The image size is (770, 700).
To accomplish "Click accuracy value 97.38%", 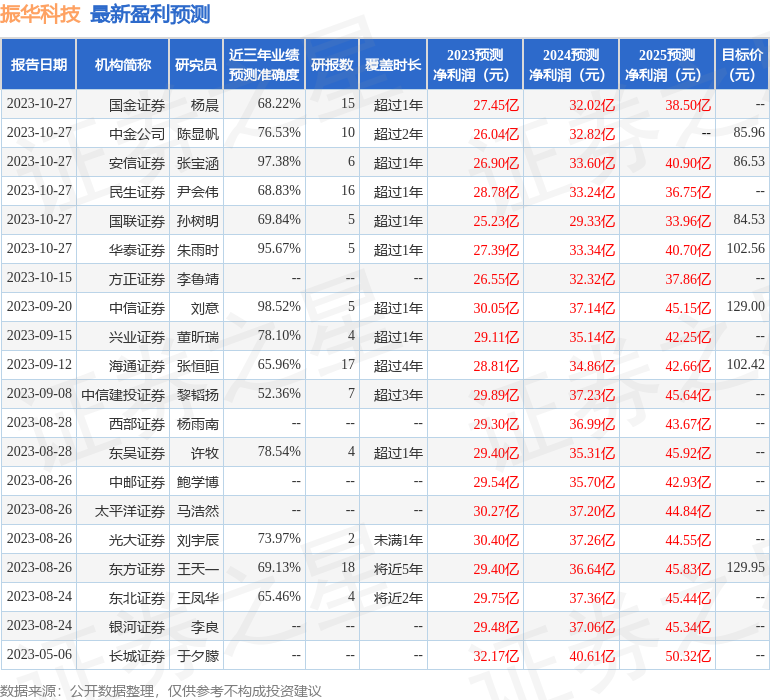I will (279, 161).
